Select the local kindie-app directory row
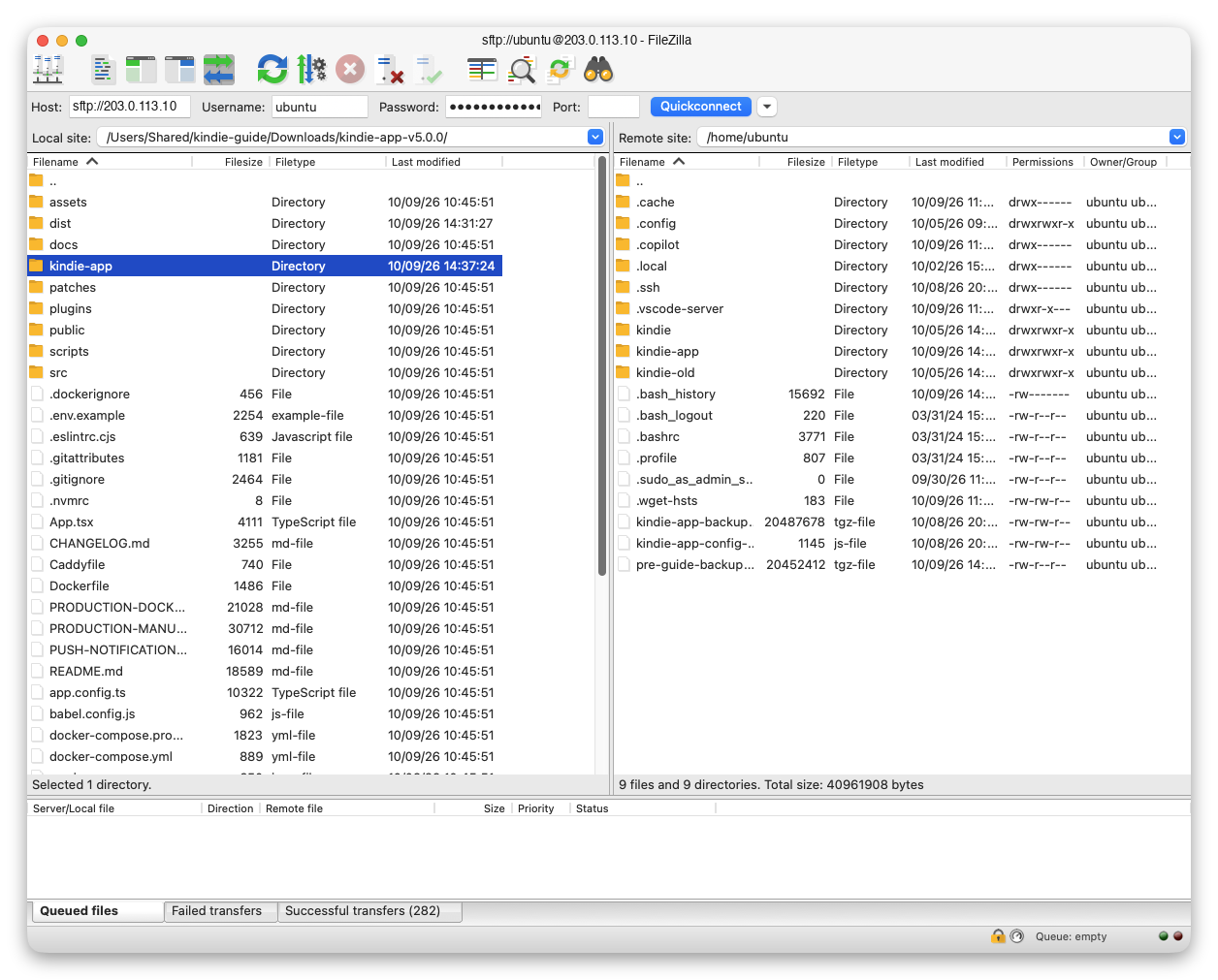This screenshot has width=1218, height=980. (265, 266)
